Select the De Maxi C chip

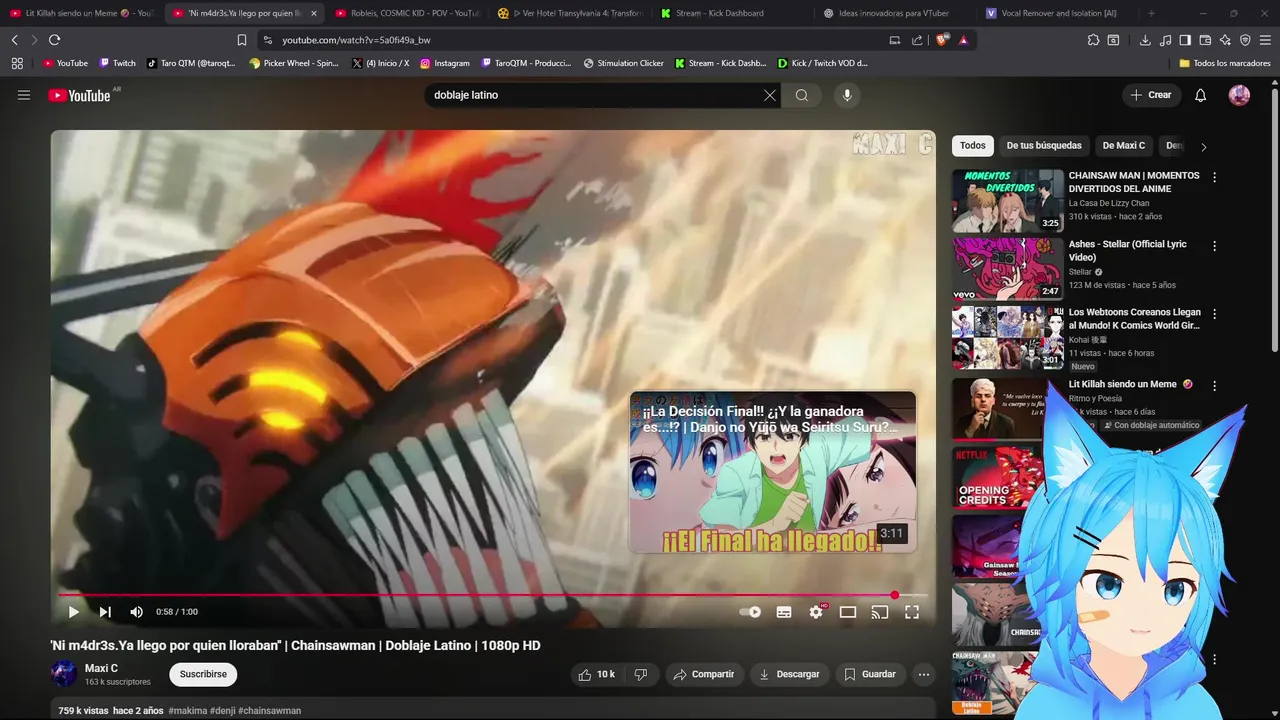pos(1124,146)
